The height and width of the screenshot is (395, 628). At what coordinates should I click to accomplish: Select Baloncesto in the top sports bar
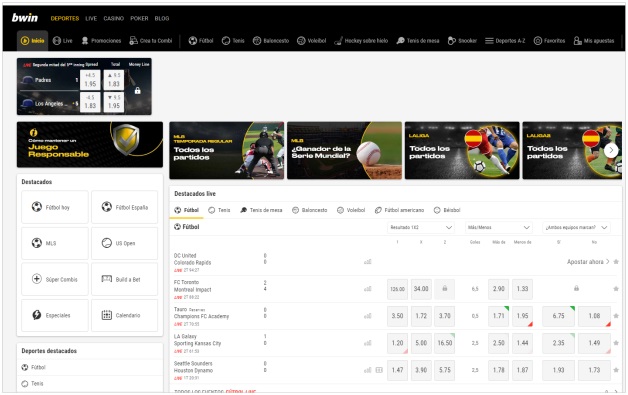(271, 40)
